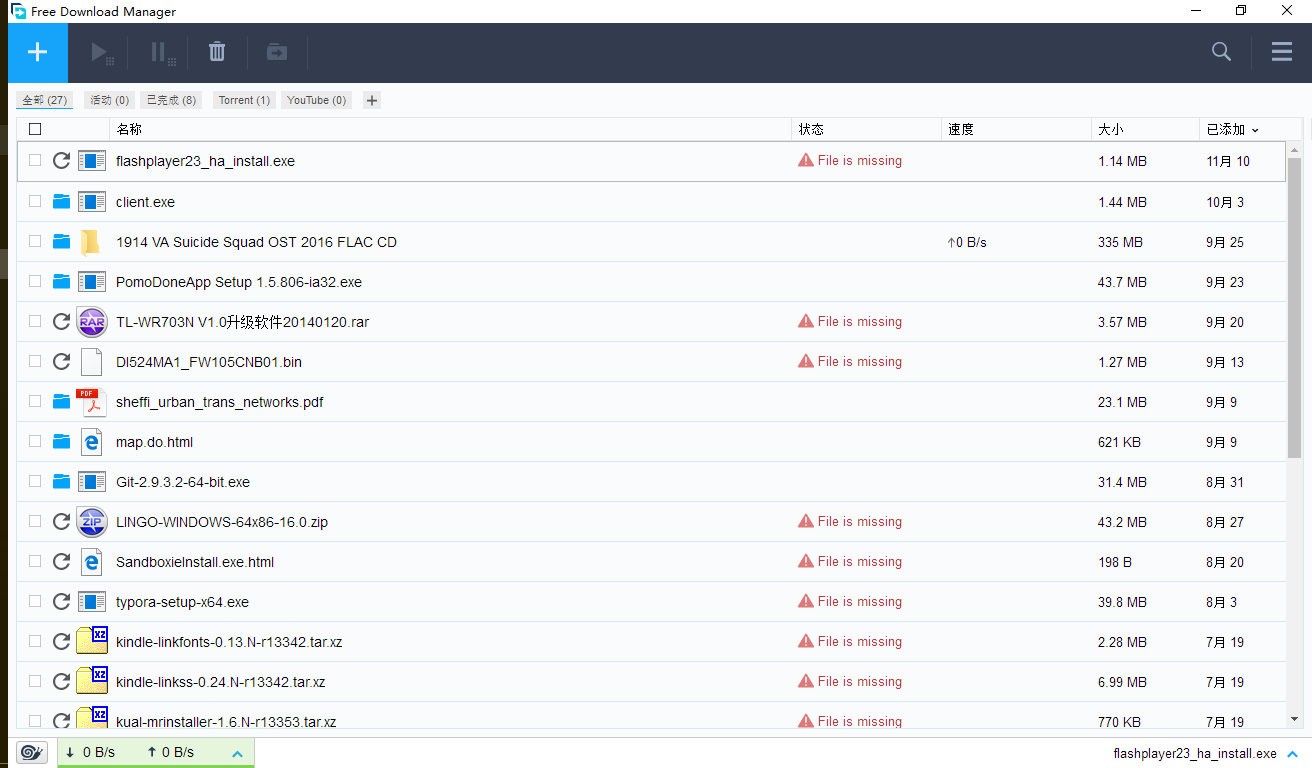The height and width of the screenshot is (768, 1312).
Task: Move download using the folder toolbar icon
Action: coord(277,52)
